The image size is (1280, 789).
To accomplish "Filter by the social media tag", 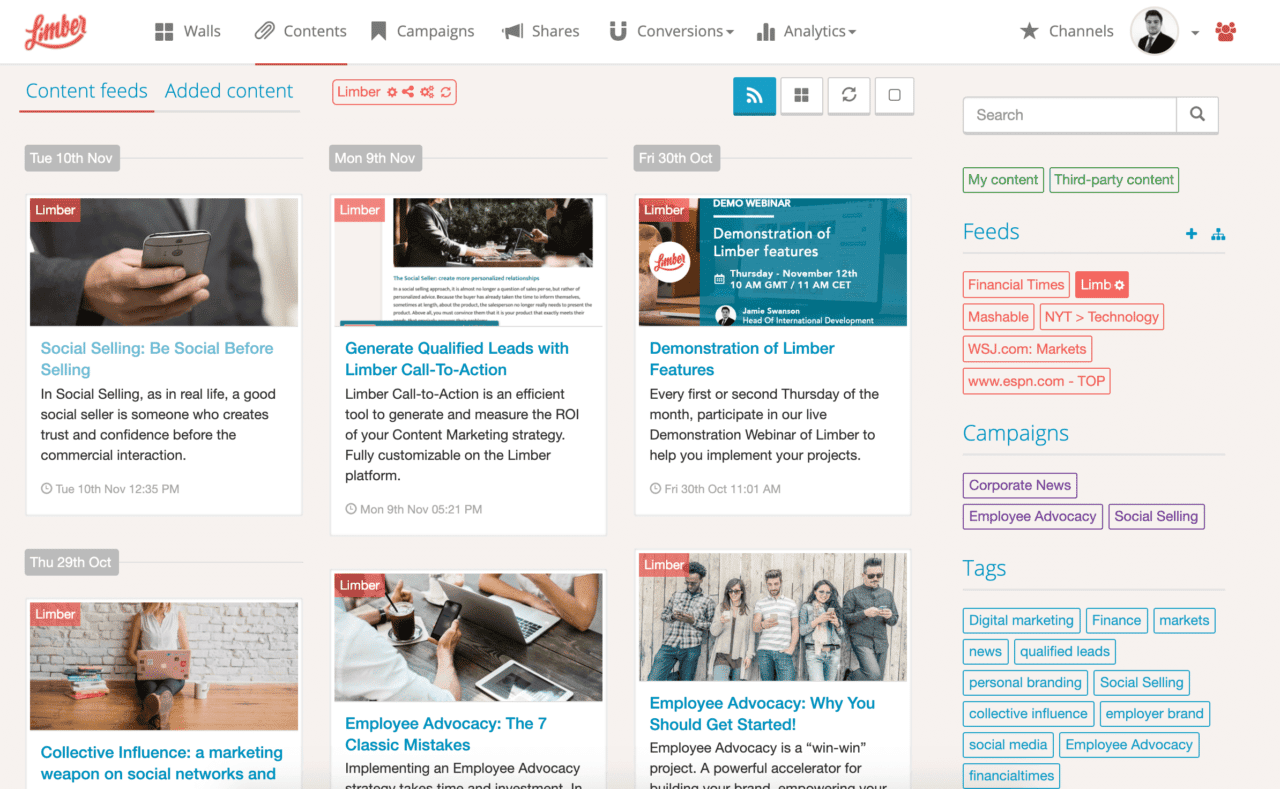I will [1008, 744].
